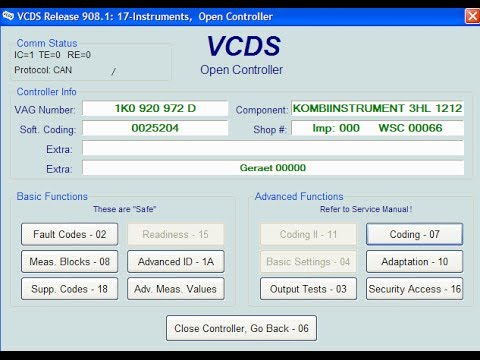Image resolution: width=480 pixels, height=360 pixels.
Task: Click the Component field showing KOMBIINSTRUMENT
Action: coord(377,108)
